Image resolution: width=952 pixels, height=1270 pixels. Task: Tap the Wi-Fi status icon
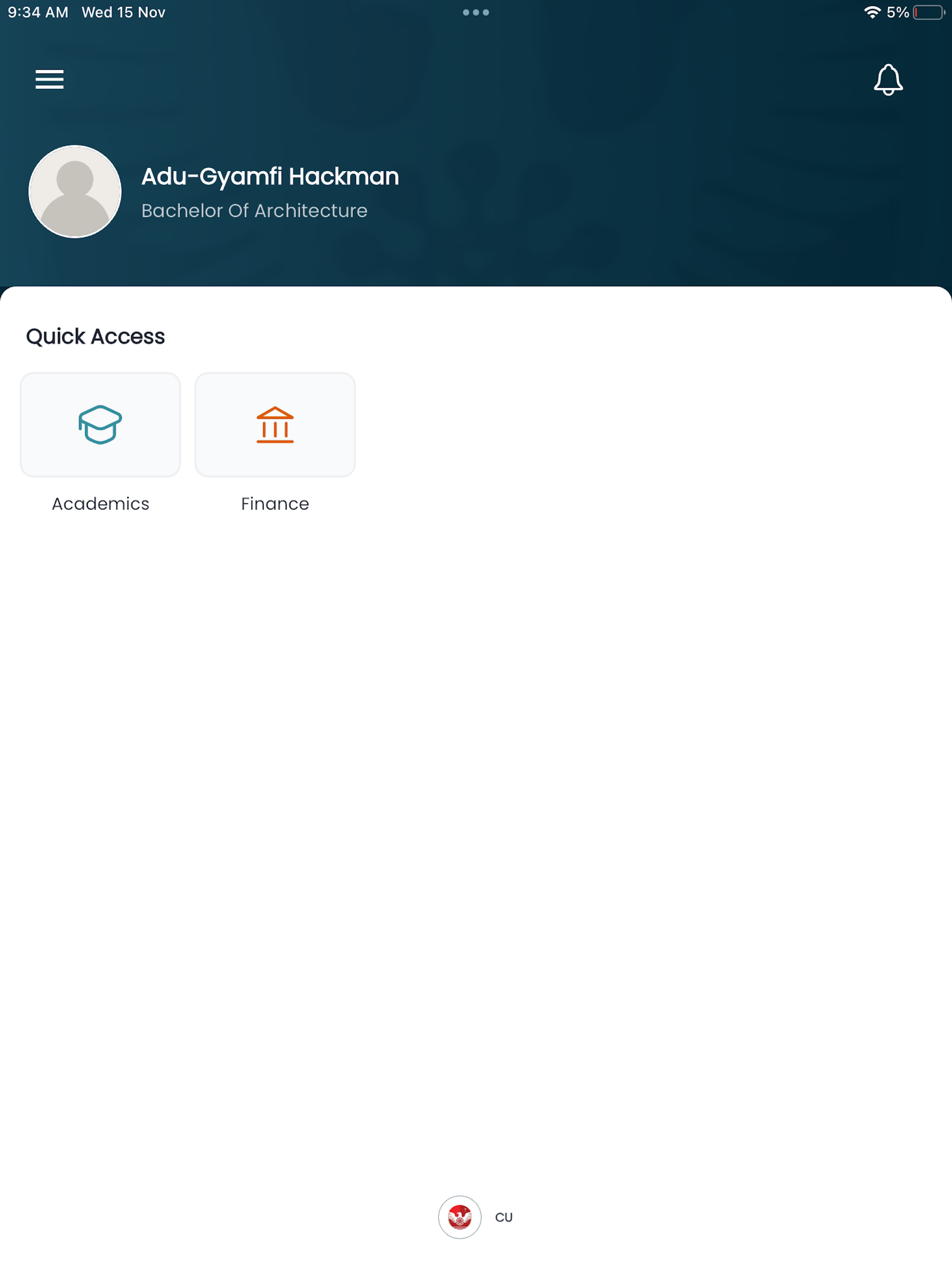point(872,12)
